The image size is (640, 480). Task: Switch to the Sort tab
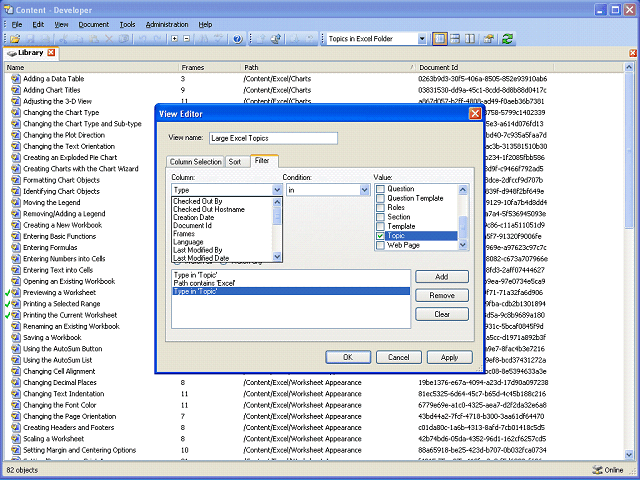pyautogui.click(x=235, y=162)
